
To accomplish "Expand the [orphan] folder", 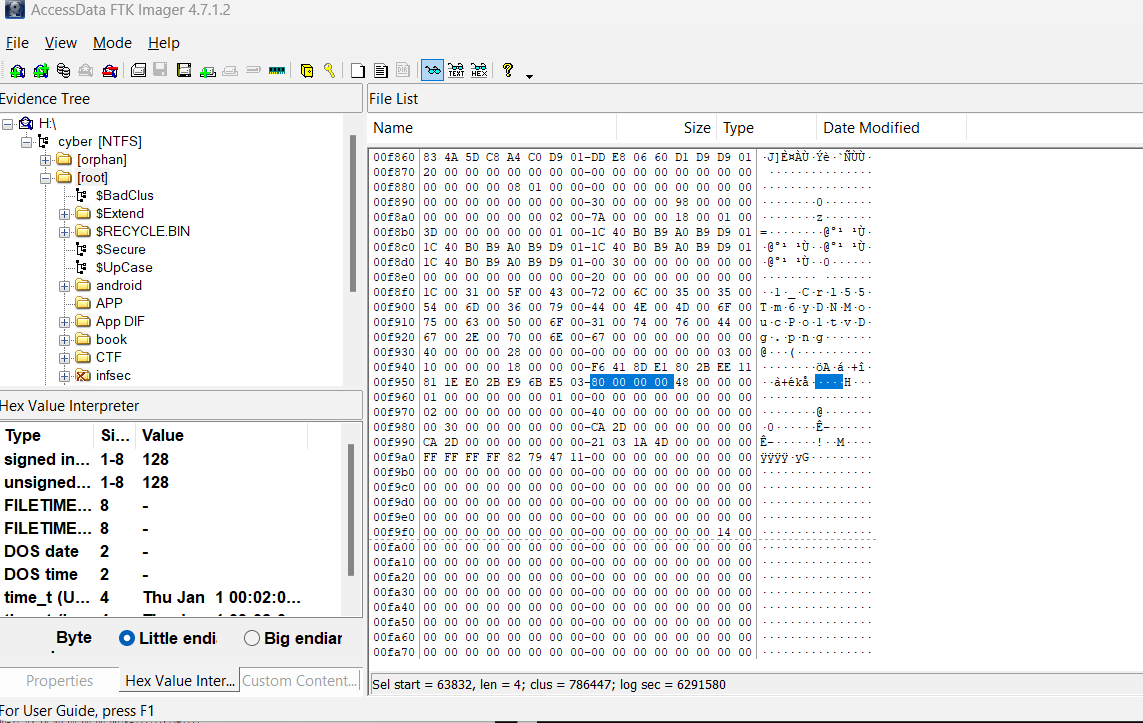I will click(45, 160).
